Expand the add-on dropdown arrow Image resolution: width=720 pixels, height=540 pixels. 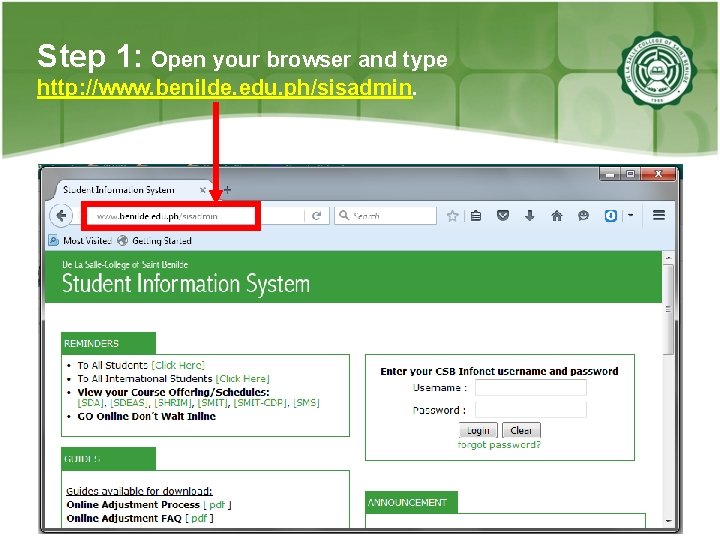(x=630, y=215)
